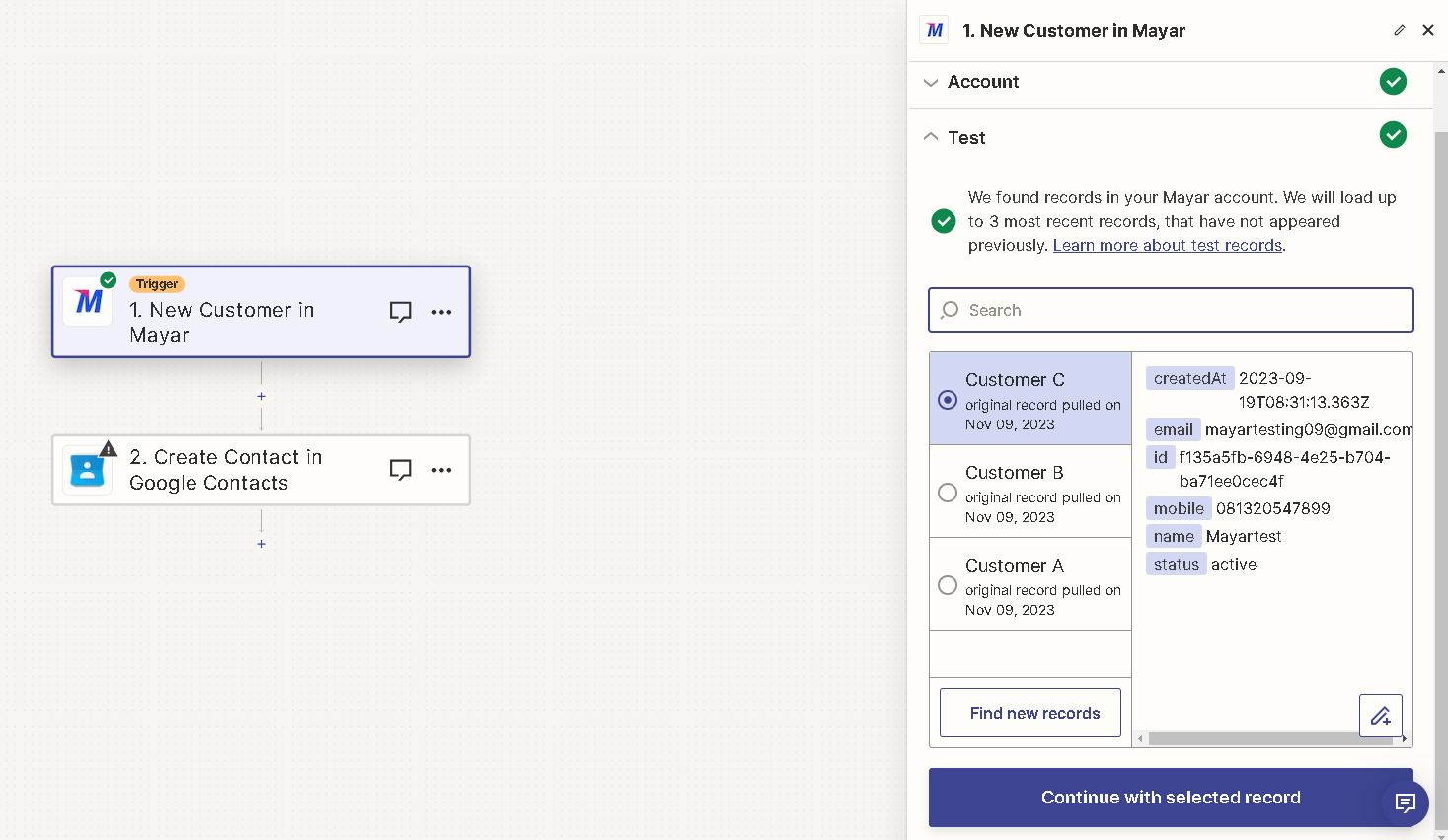Add a step after Create Contact in Google Contacts
The height and width of the screenshot is (840, 1448).
[x=261, y=544]
